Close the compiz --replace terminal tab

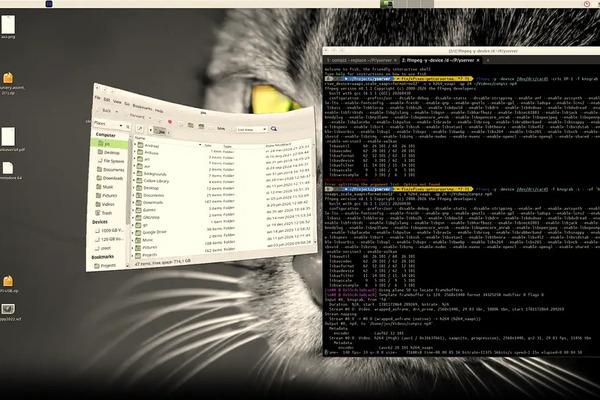point(395,60)
